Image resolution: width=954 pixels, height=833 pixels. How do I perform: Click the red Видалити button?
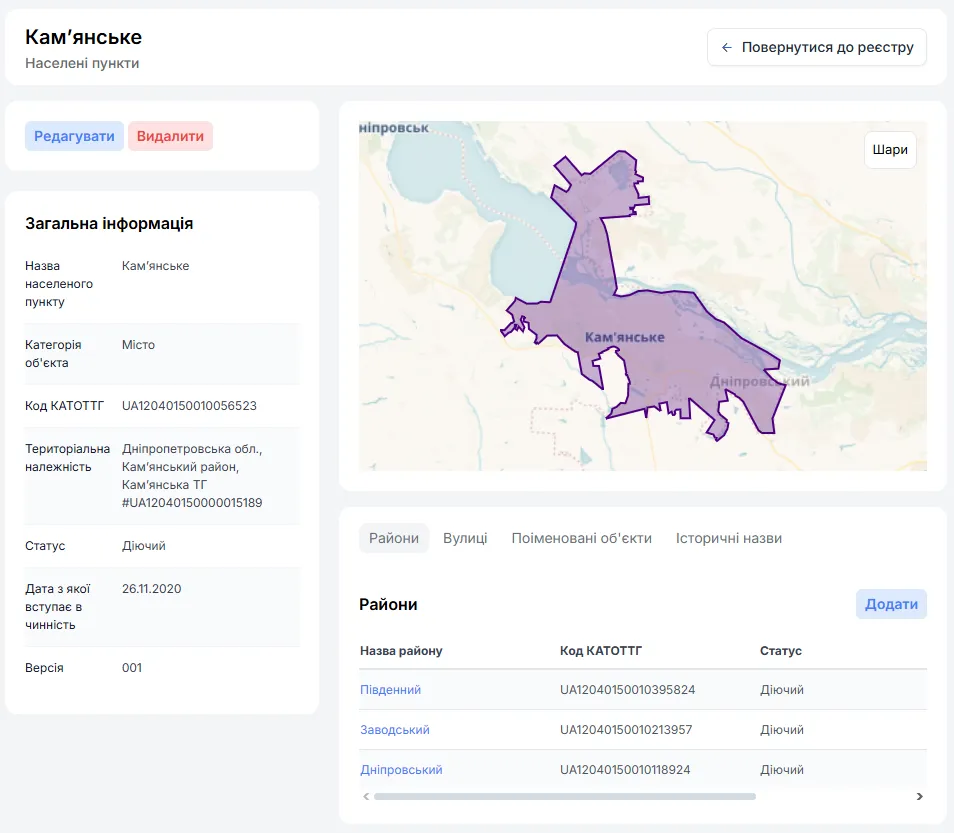170,136
